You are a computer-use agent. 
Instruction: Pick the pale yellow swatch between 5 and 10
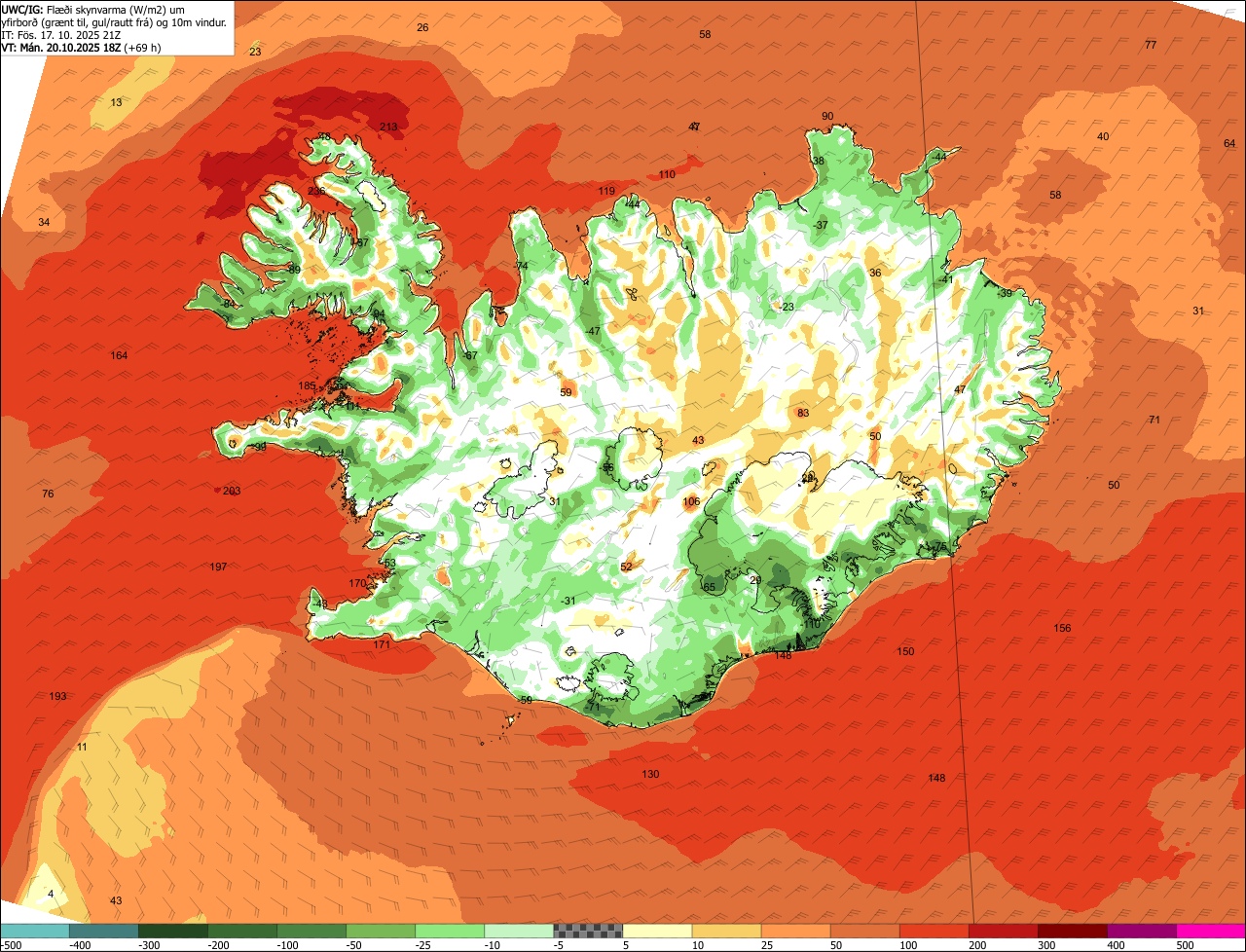tap(657, 931)
